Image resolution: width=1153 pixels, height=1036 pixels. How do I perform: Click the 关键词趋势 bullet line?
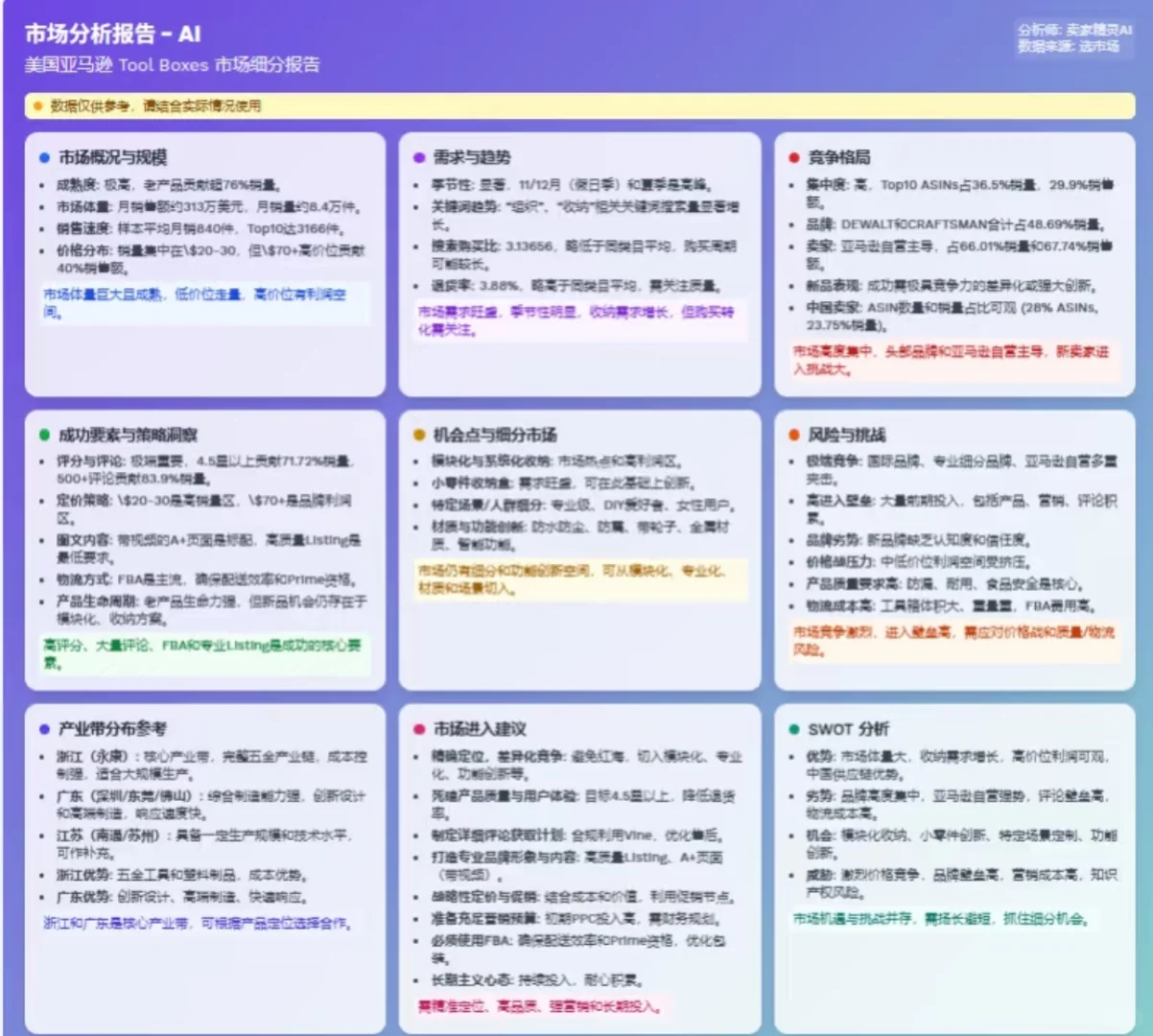click(584, 215)
